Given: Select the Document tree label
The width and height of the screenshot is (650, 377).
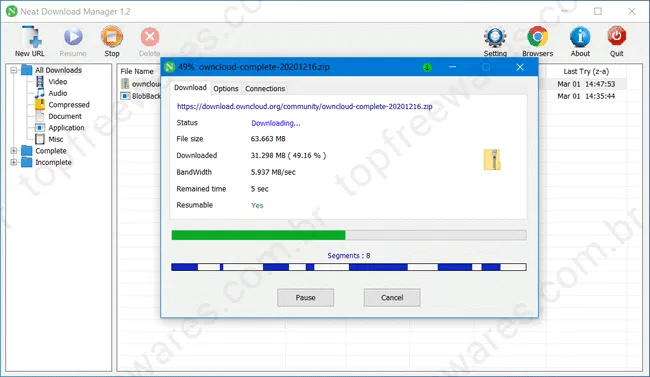Looking at the screenshot, I should click(x=65, y=116).
